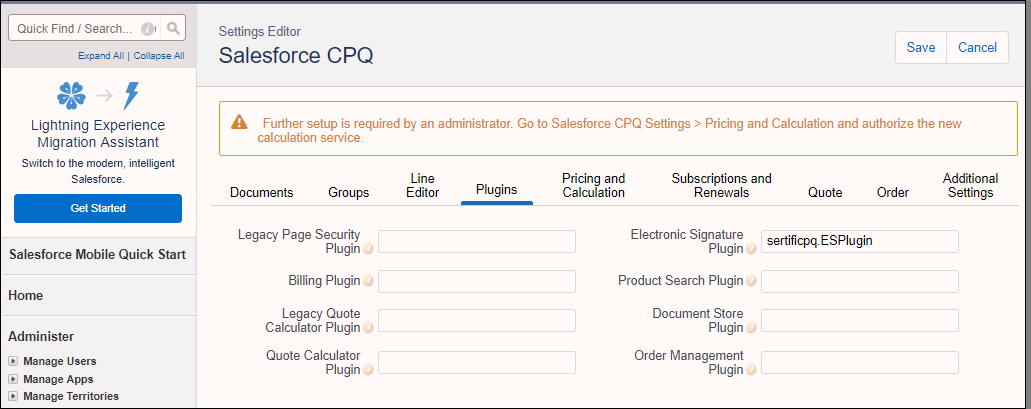The height and width of the screenshot is (409, 1031).
Task: Click the Expand All link
Action: click(101, 56)
